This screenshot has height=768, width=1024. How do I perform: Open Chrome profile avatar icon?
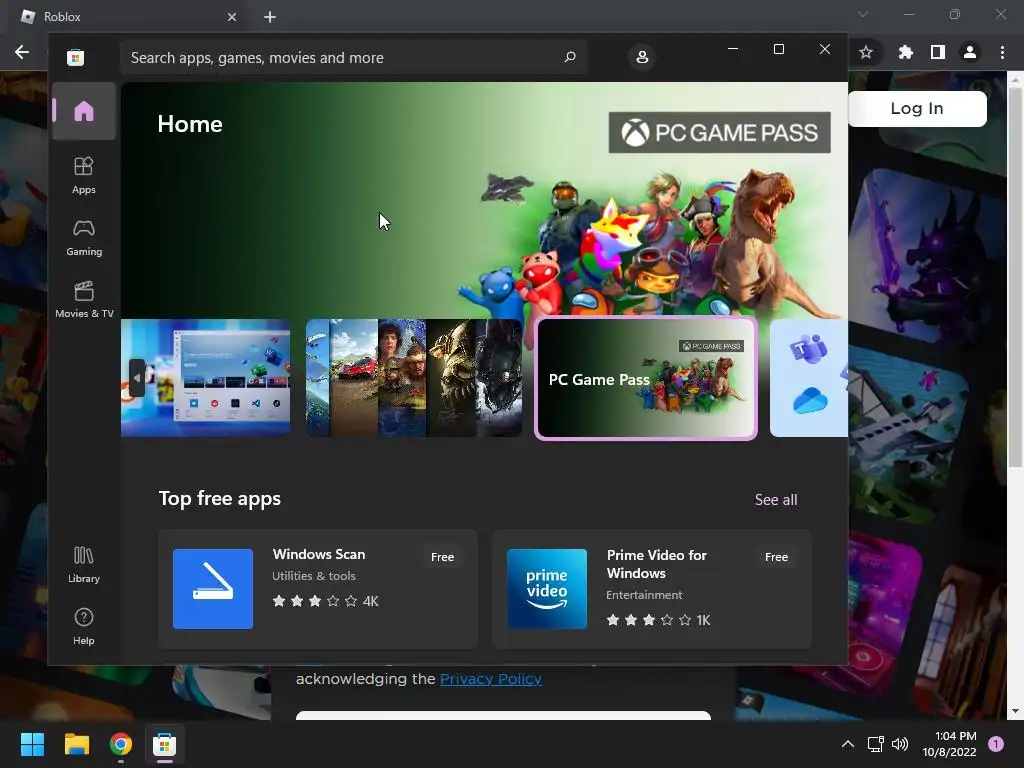pos(970,52)
